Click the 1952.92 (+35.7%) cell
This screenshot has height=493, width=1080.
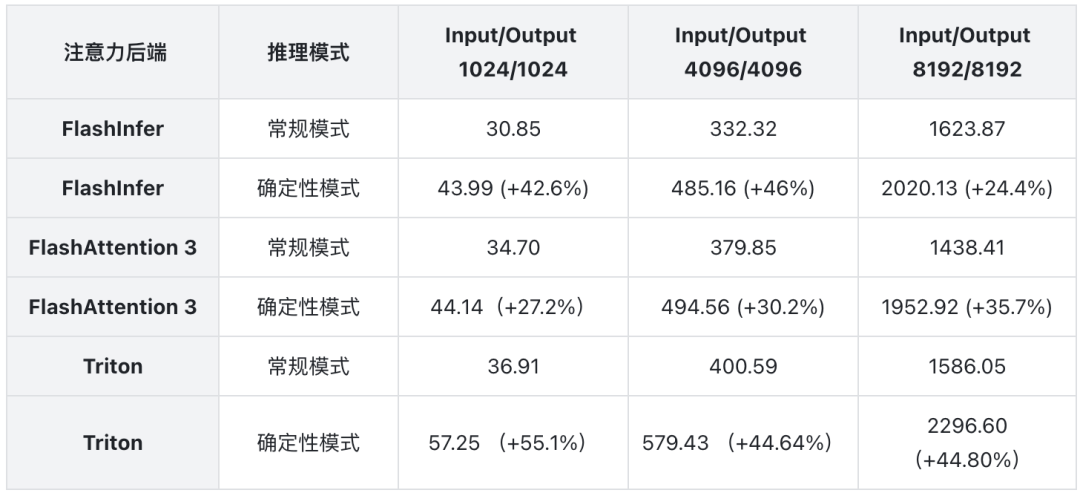pyautogui.click(x=965, y=307)
